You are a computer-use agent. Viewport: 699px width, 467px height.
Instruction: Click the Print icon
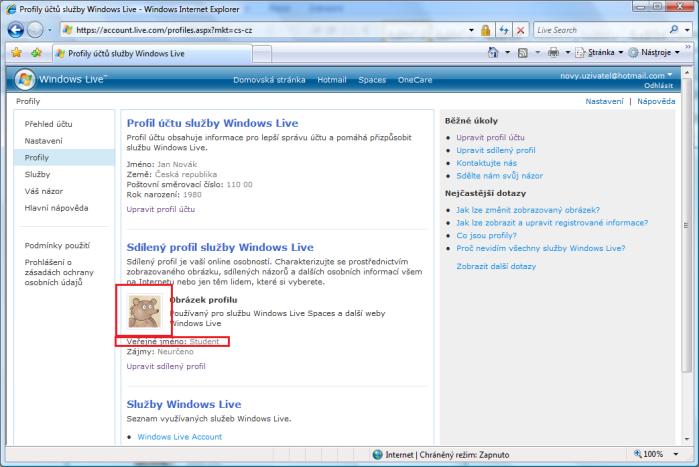click(x=553, y=53)
